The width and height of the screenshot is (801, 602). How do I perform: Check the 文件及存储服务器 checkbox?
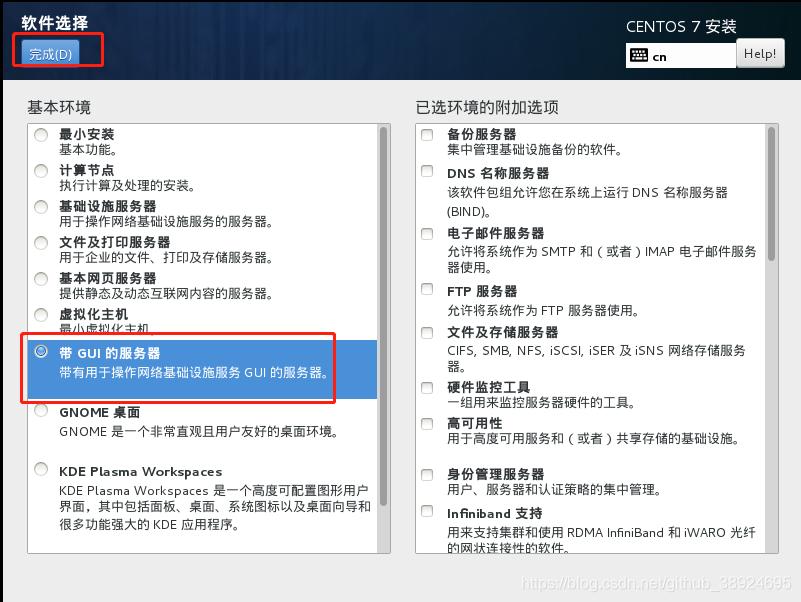coord(427,333)
